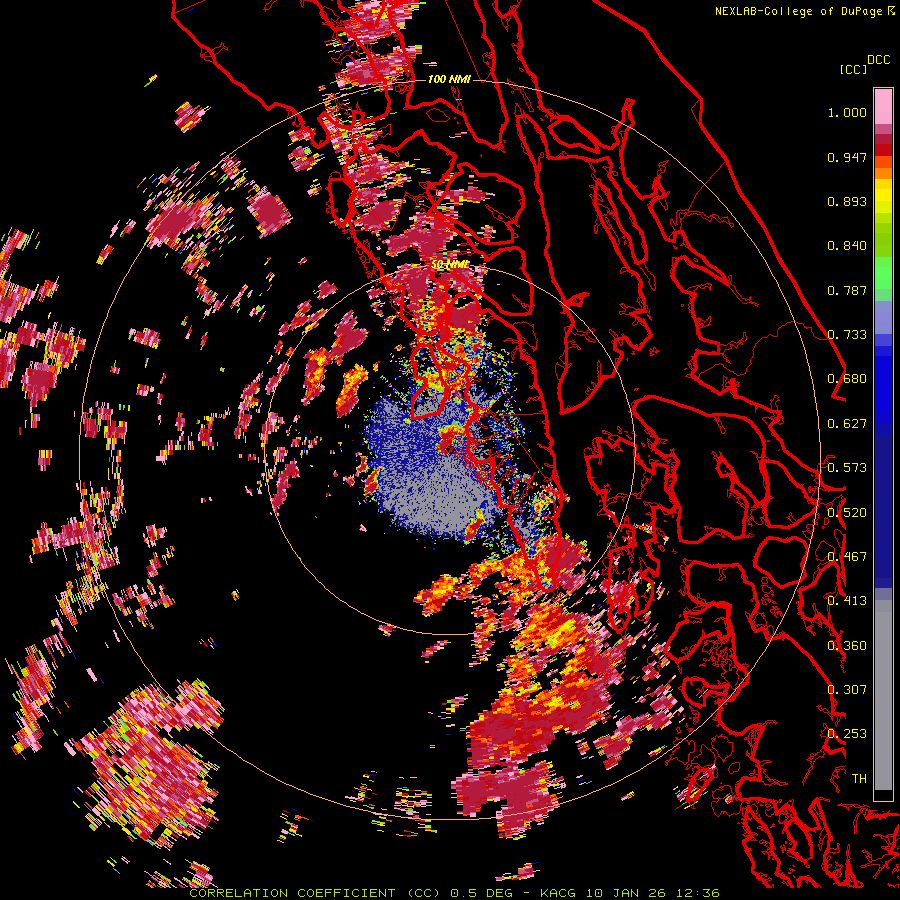Click the NEXLAB-College of DuPage credit text
Image resolution: width=900 pixels, height=900 pixels.
pyautogui.click(x=800, y=11)
